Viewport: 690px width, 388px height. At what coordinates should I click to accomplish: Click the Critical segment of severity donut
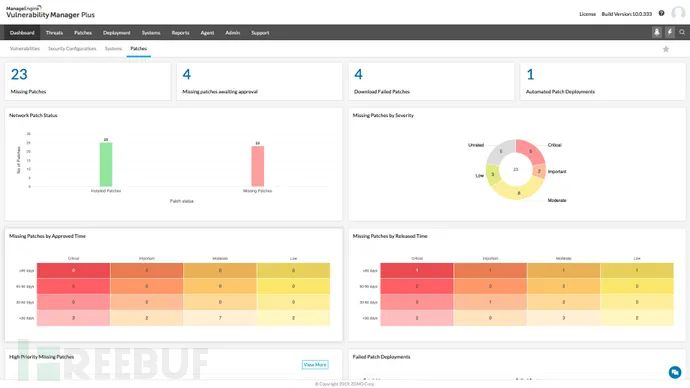click(529, 151)
